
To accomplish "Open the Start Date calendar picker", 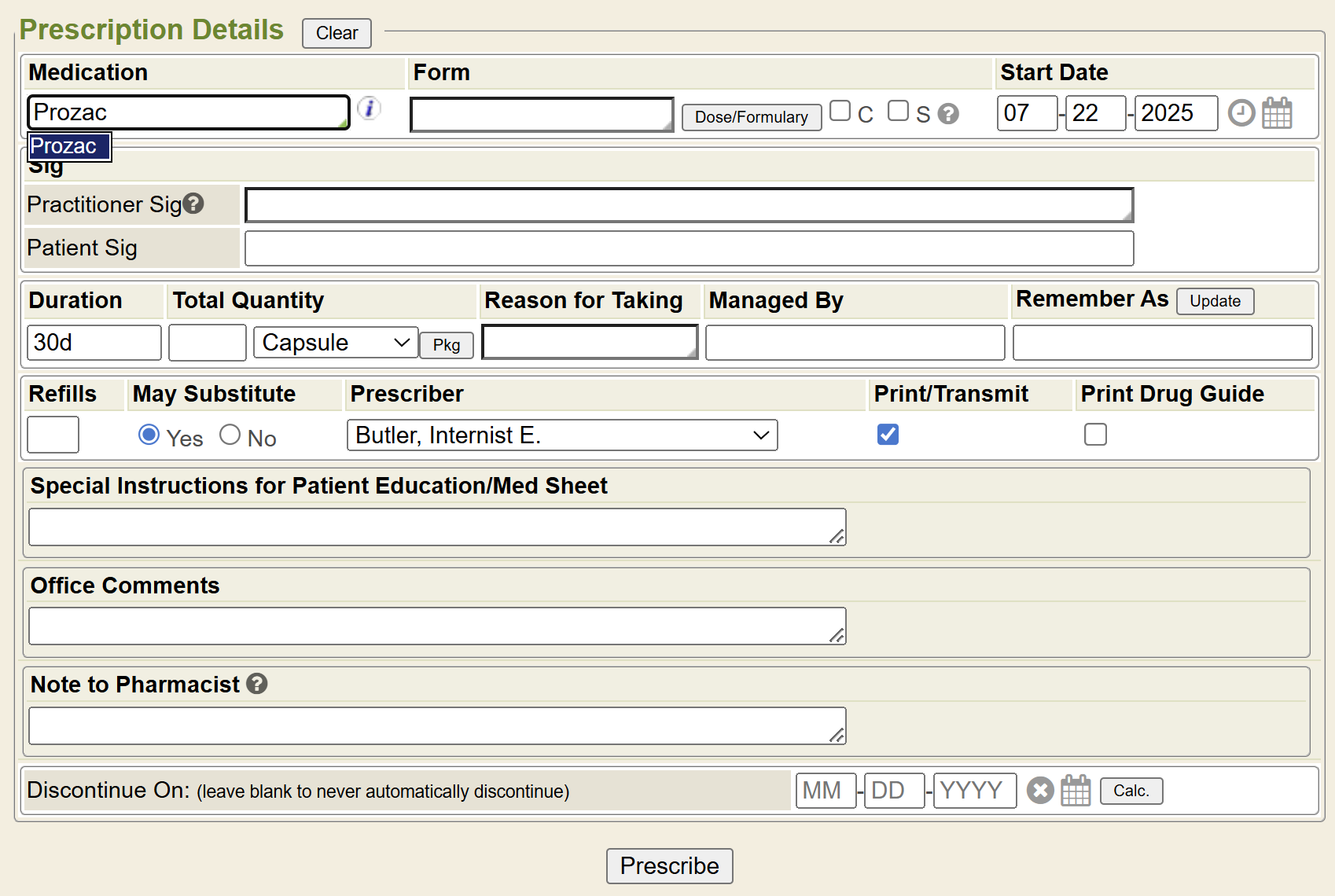I will coord(1277,113).
